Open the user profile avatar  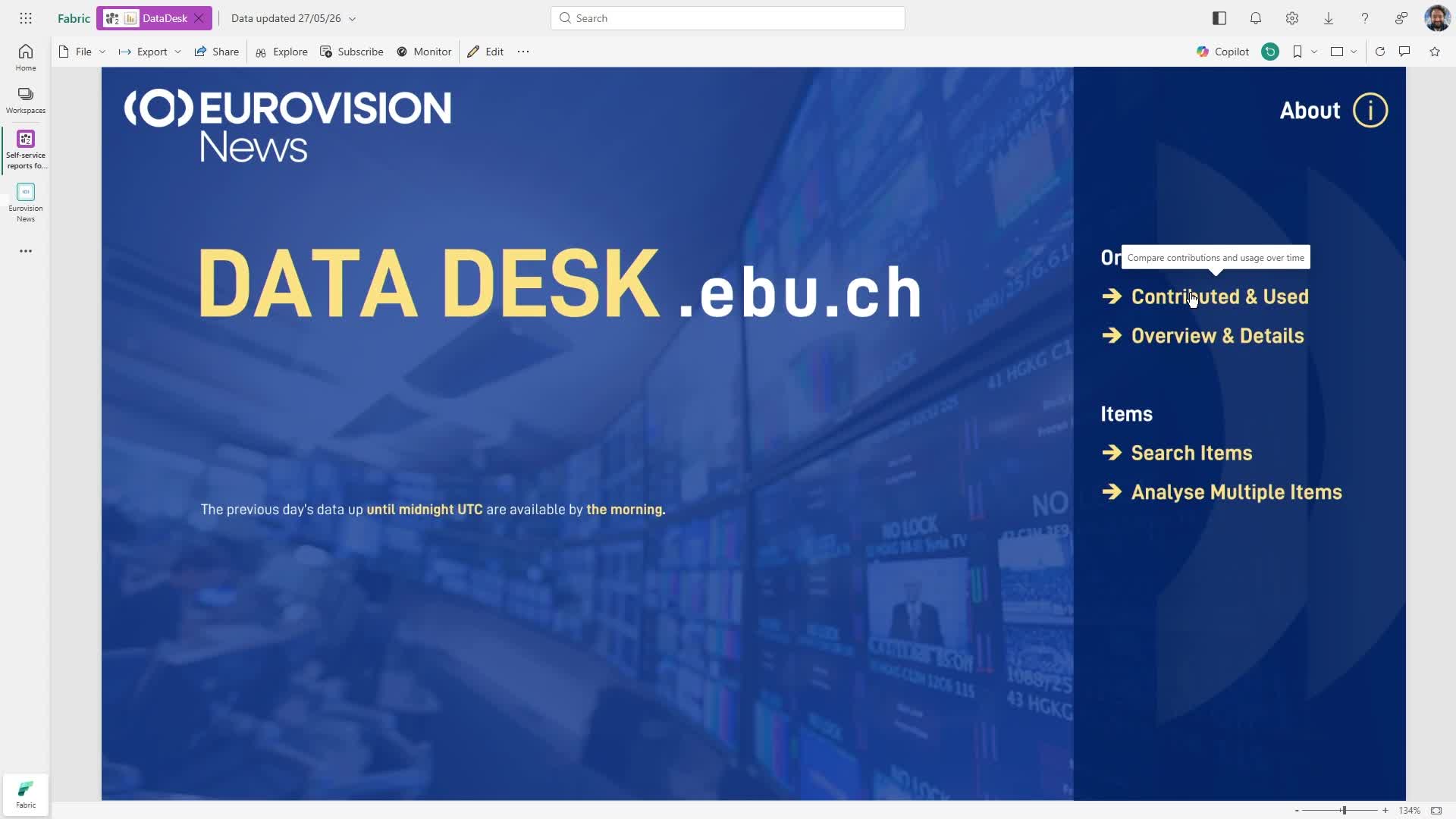[x=1437, y=18]
